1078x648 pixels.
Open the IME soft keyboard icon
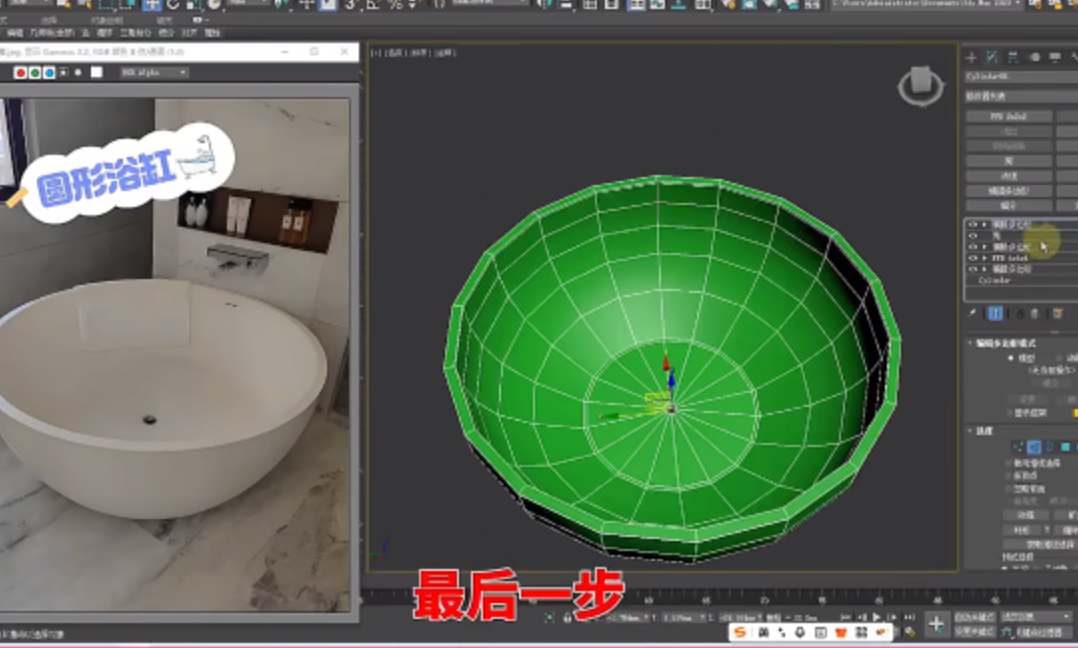pyautogui.click(x=820, y=632)
